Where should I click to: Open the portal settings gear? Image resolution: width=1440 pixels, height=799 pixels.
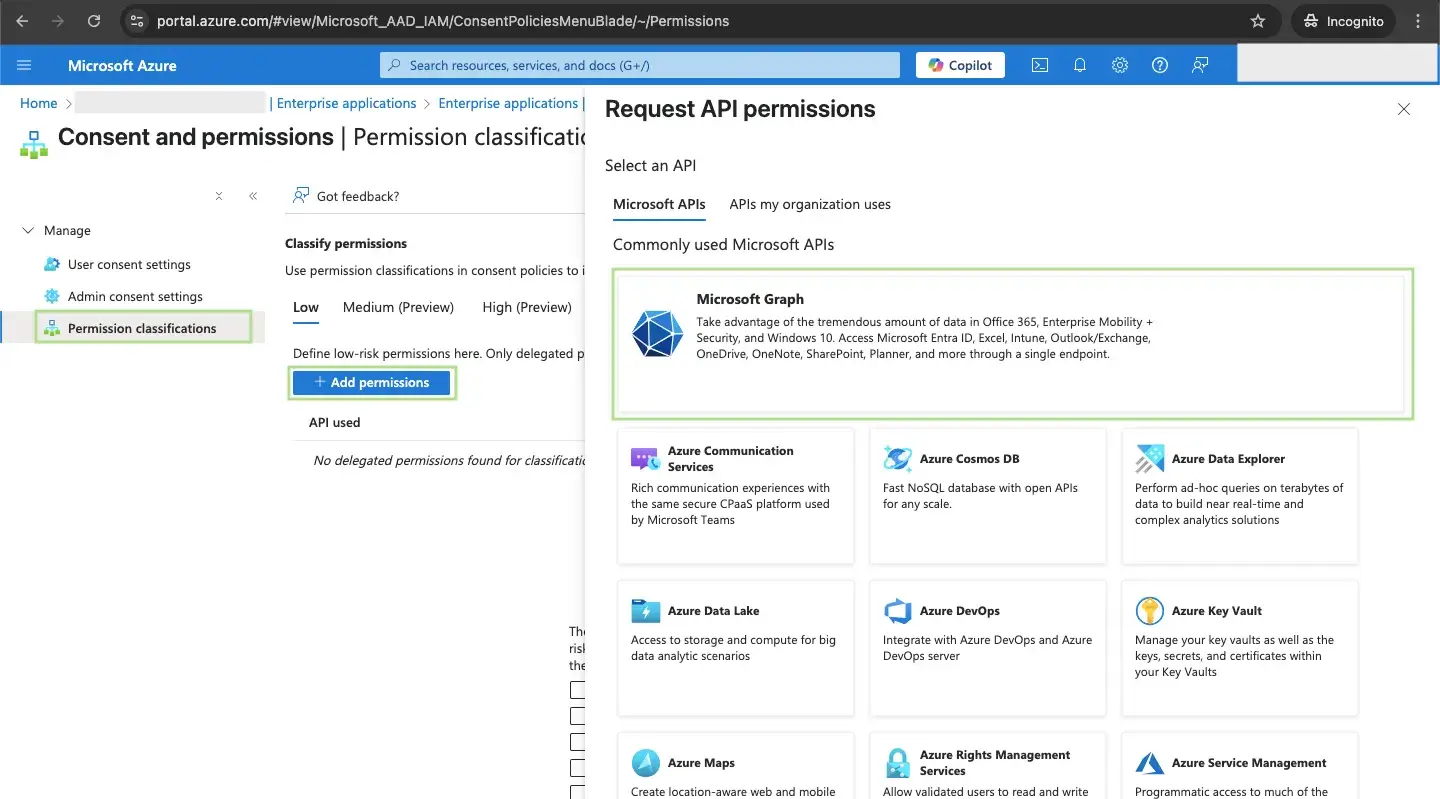1120,65
